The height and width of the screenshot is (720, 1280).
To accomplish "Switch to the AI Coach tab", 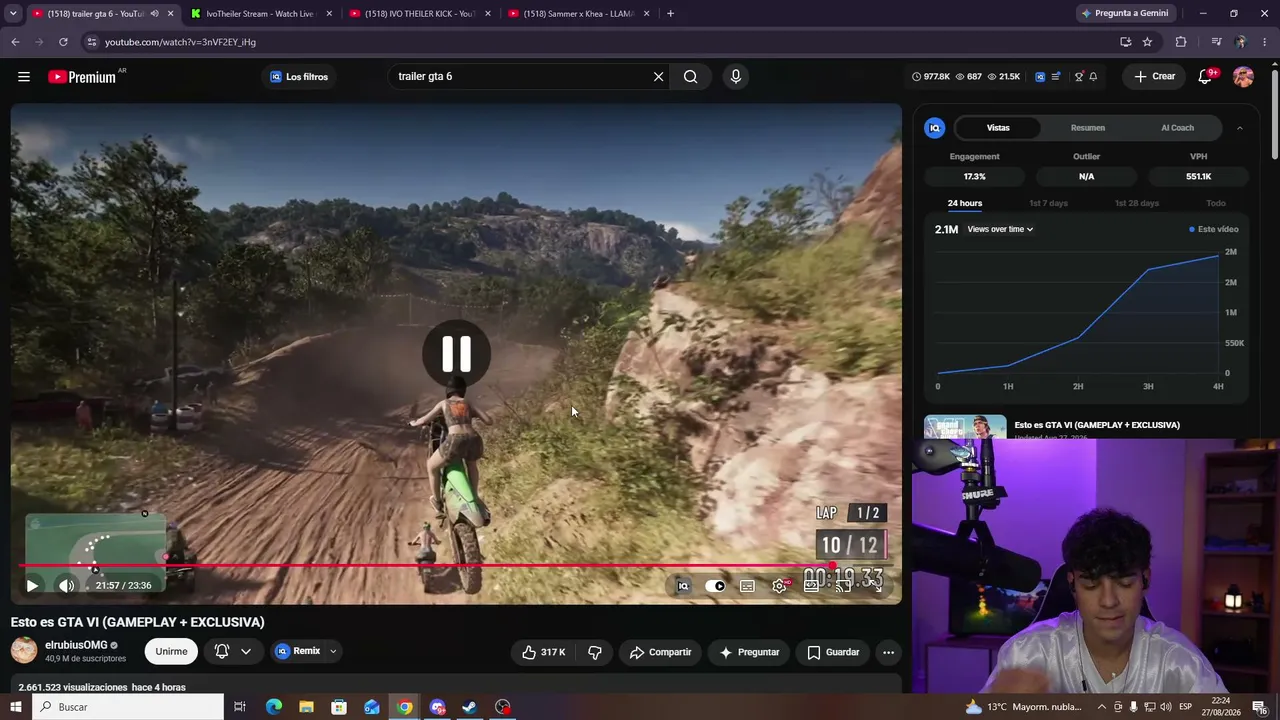I will [x=1178, y=128].
